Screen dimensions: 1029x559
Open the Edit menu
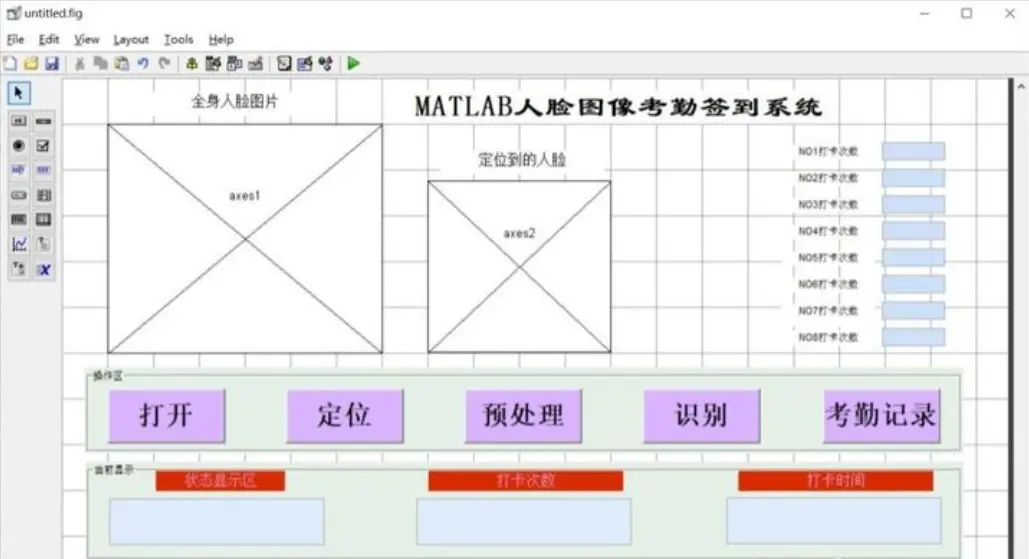(49, 39)
